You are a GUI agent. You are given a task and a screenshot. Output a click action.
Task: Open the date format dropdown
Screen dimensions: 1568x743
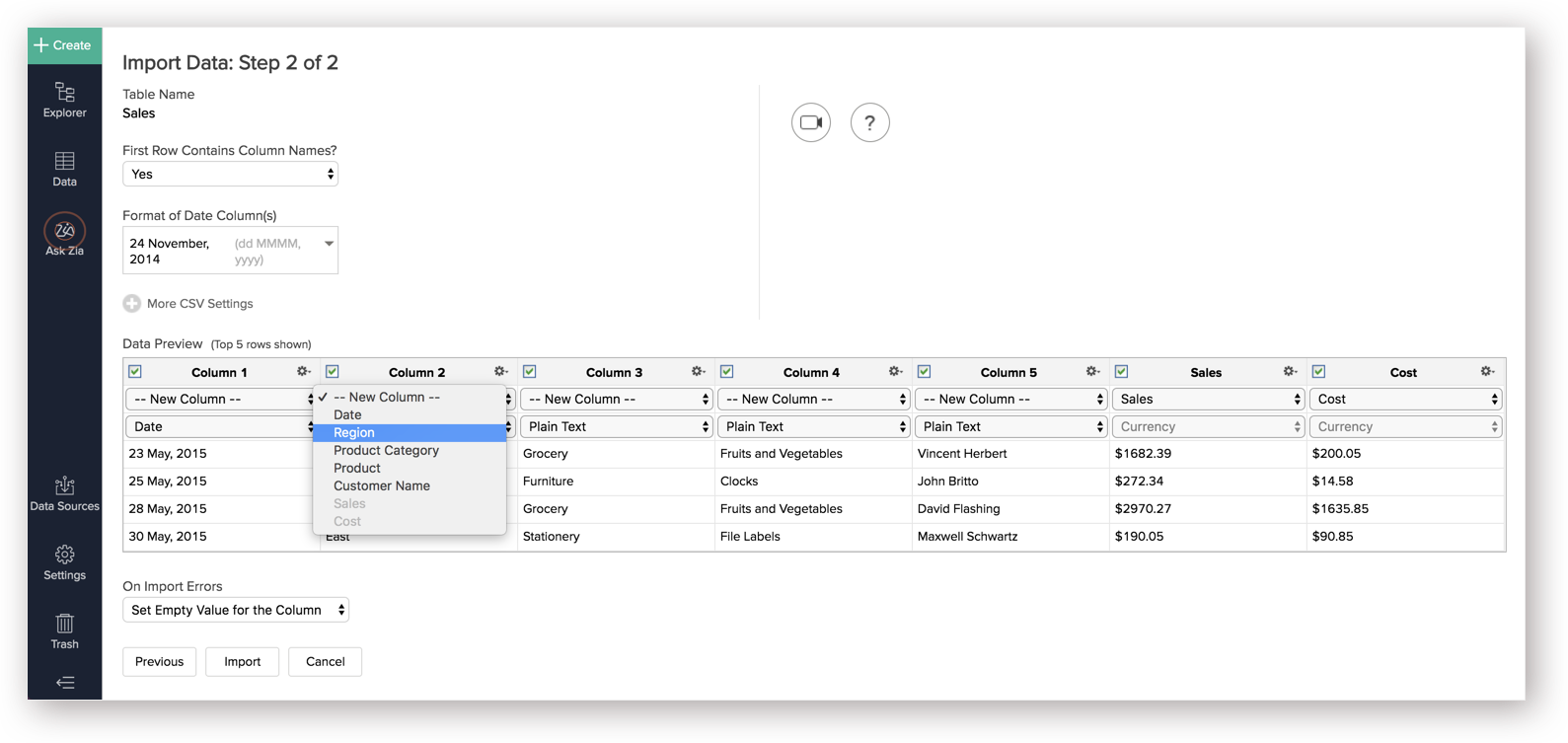pos(230,251)
